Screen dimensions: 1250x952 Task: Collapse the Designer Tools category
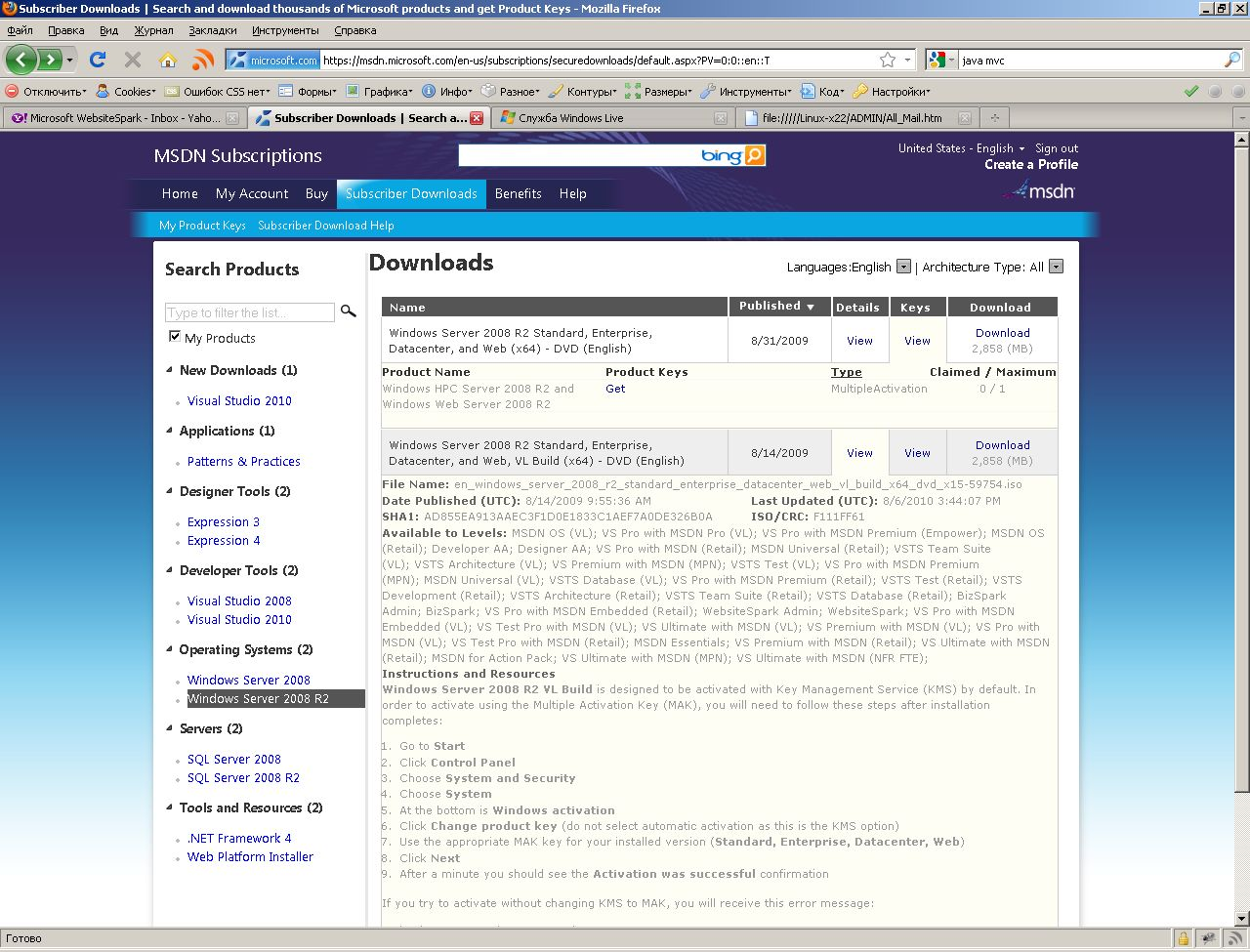coord(170,491)
